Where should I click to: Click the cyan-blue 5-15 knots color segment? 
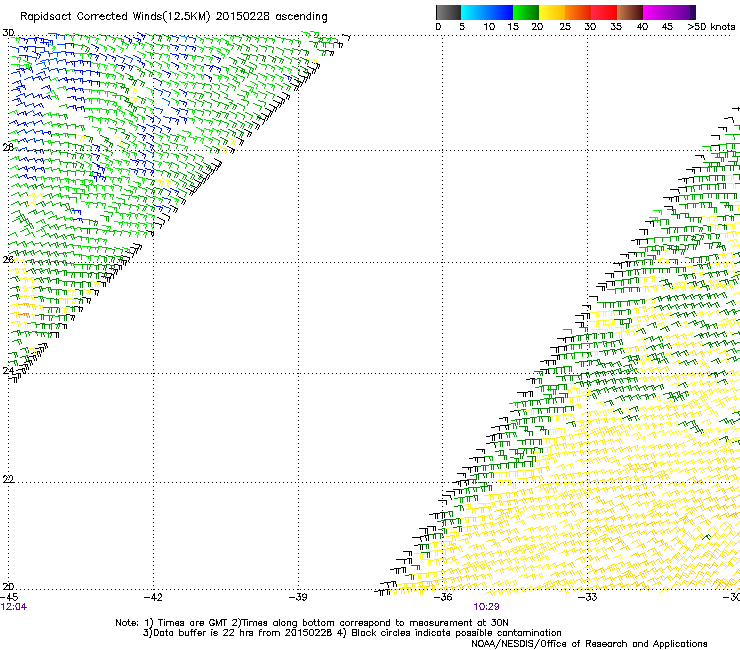(x=487, y=12)
